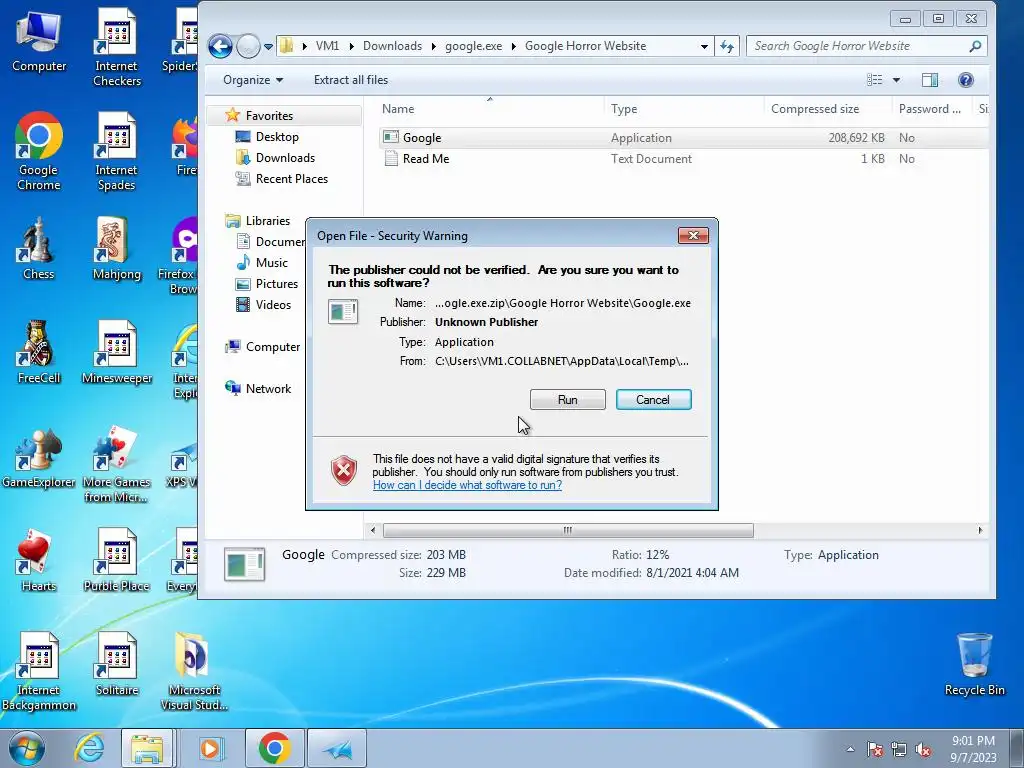This screenshot has height=768, width=1024.
Task: Open Desktop in the Favorites list
Action: click(277, 136)
